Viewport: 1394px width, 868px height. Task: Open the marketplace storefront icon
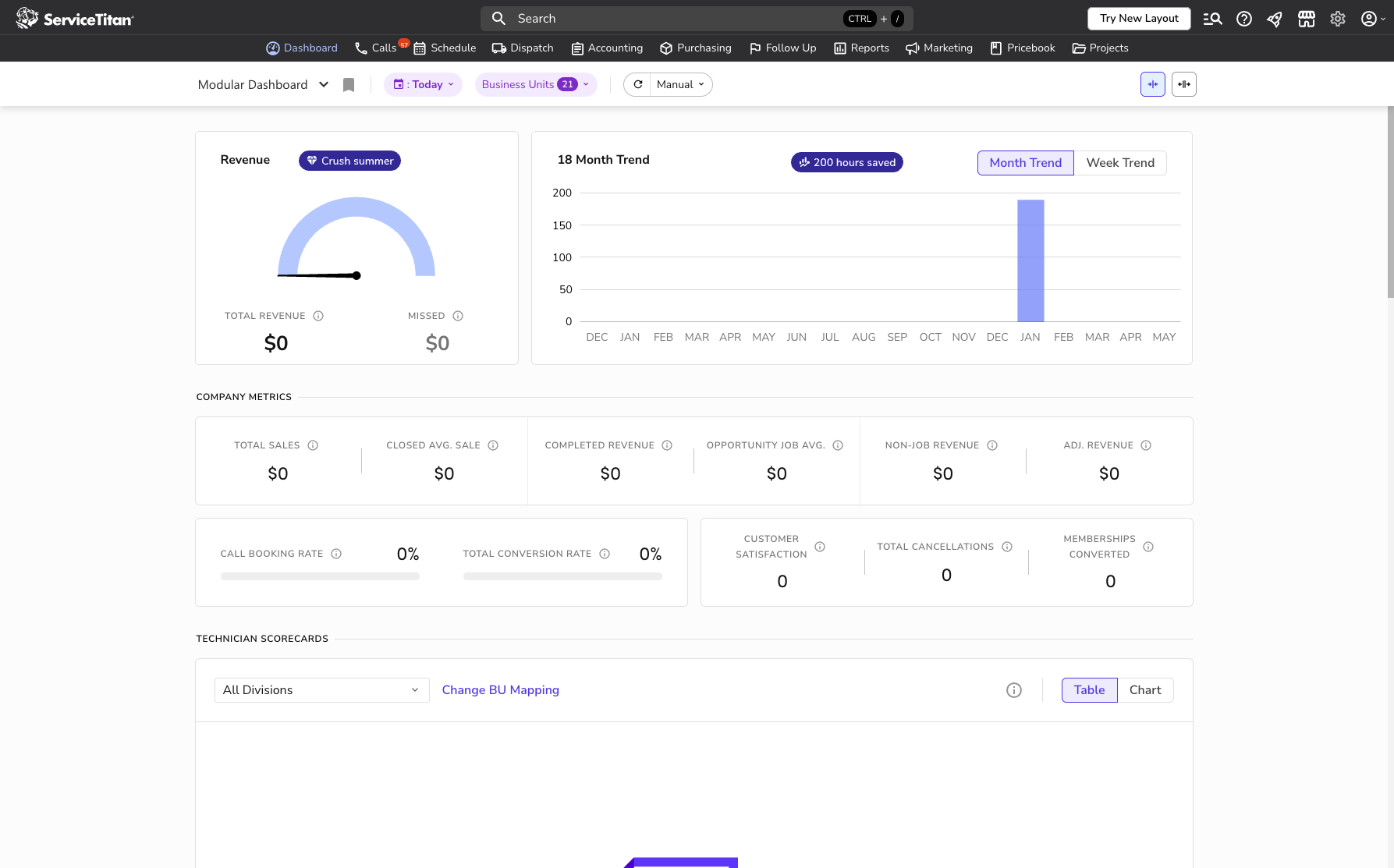click(1307, 19)
